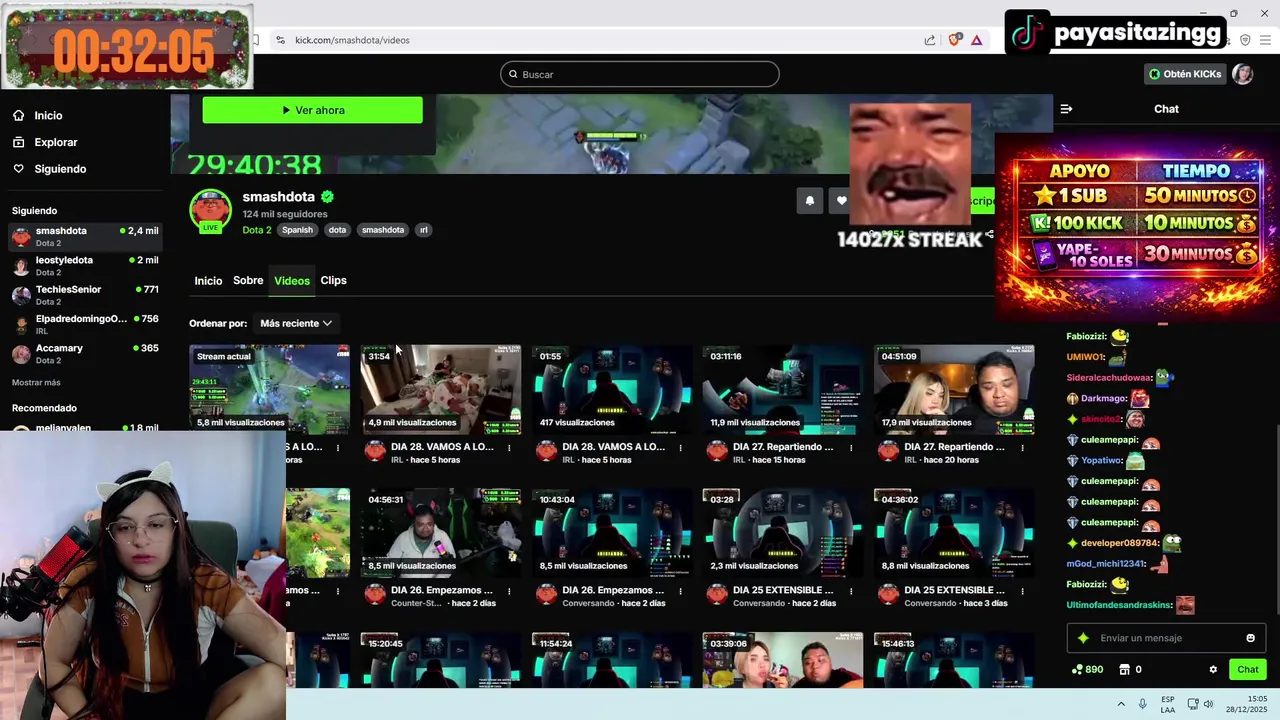
Task: Open ElpadredomingoO channel in following list
Action: click(85, 324)
